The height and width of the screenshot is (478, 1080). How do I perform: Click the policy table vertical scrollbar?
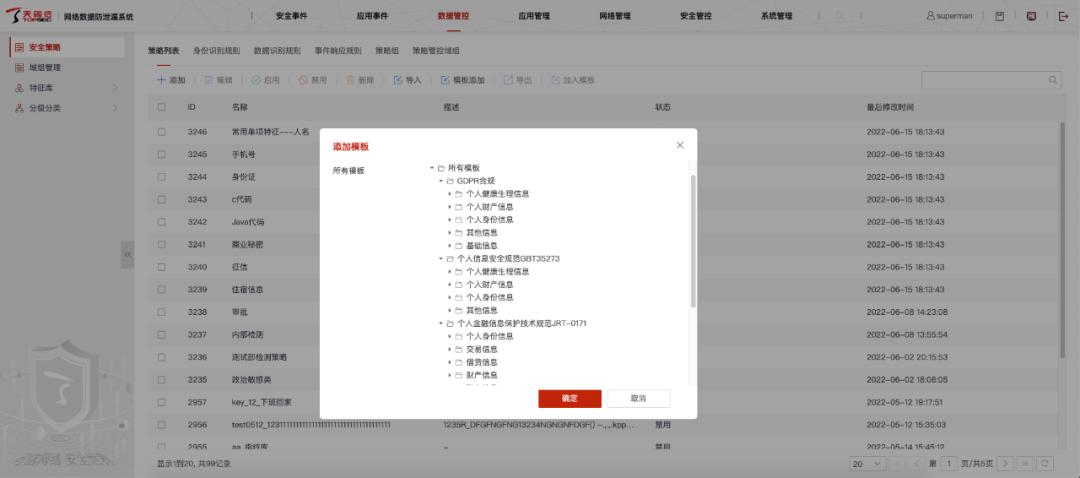click(x=1063, y=241)
